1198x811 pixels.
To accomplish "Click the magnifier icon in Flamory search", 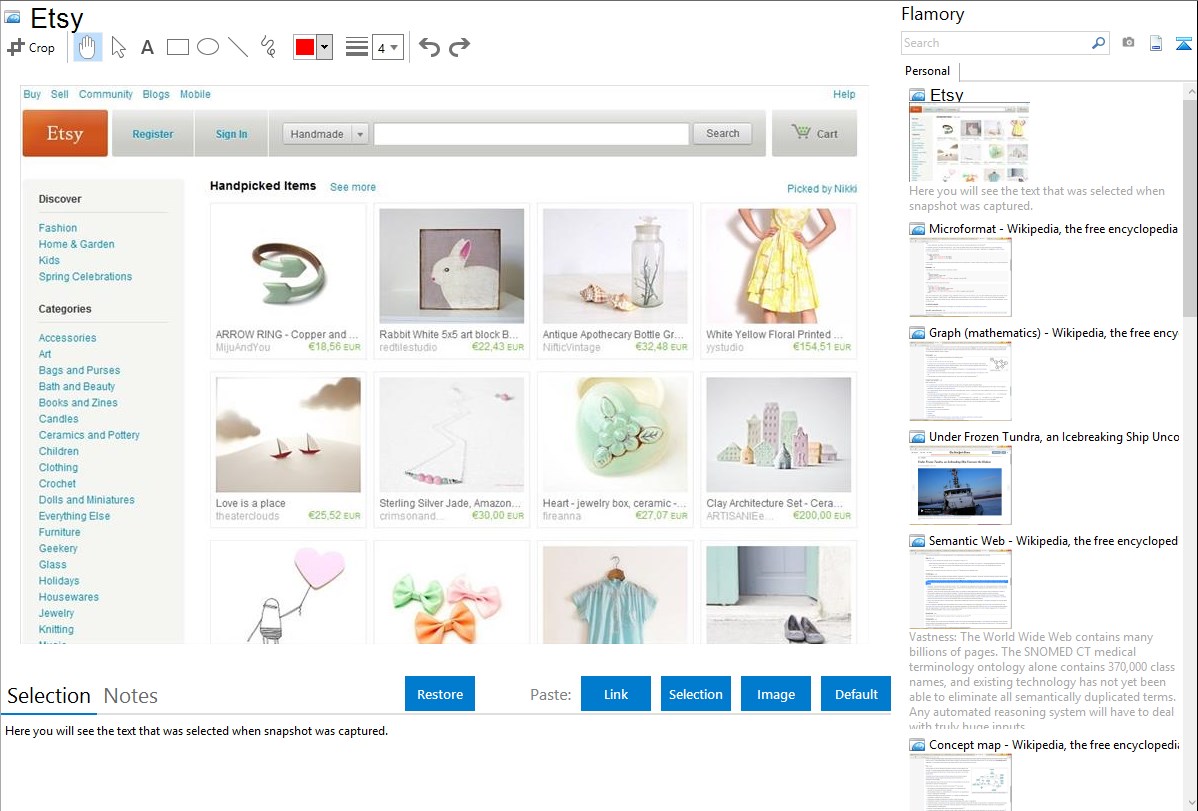I will point(1098,43).
